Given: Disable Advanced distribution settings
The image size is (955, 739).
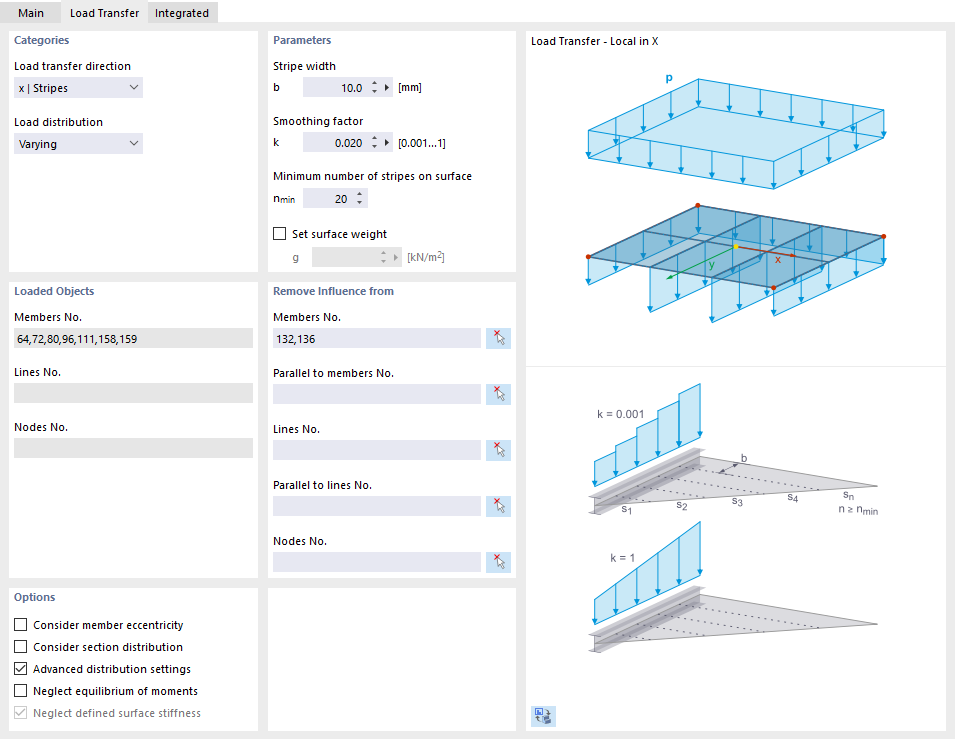Looking at the screenshot, I should pos(18,669).
